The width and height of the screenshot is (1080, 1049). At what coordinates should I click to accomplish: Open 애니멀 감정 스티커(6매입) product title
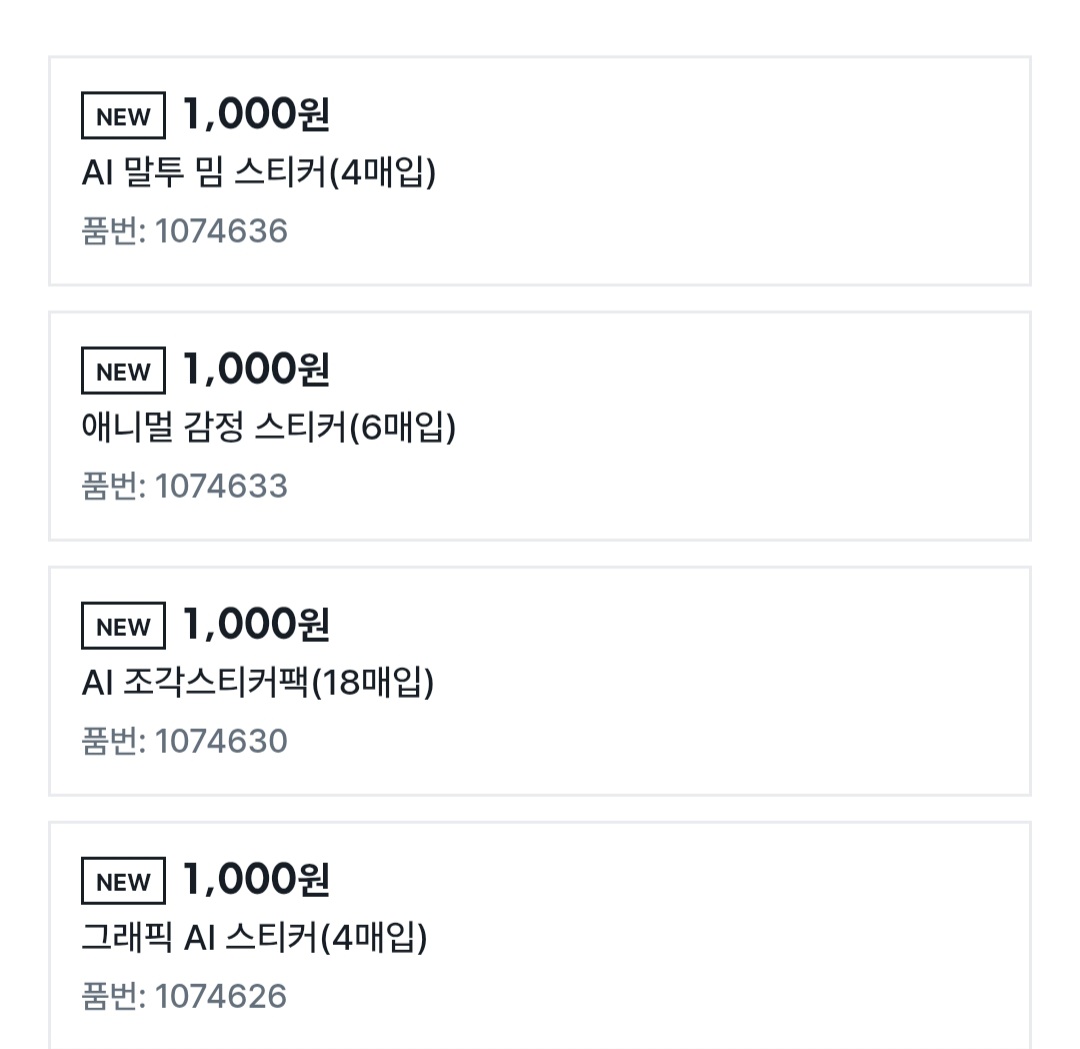pyautogui.click(x=268, y=428)
